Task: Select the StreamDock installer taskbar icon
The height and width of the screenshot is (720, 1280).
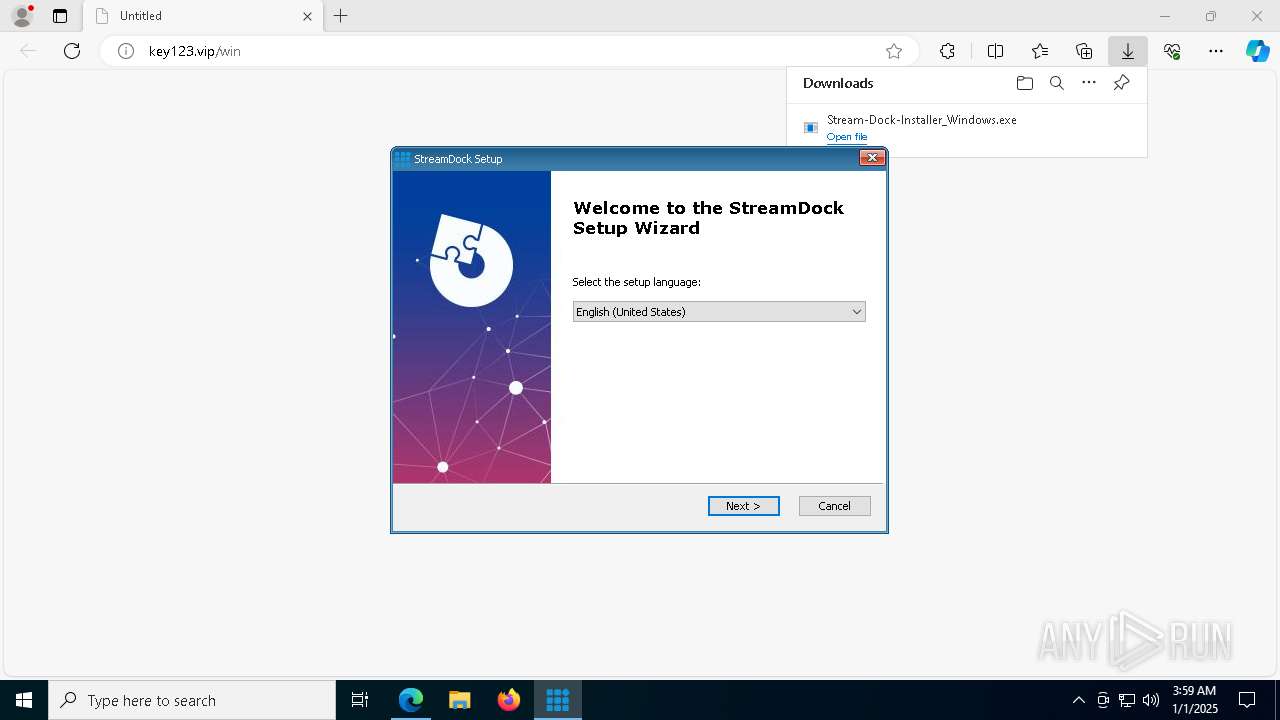Action: tap(557, 700)
